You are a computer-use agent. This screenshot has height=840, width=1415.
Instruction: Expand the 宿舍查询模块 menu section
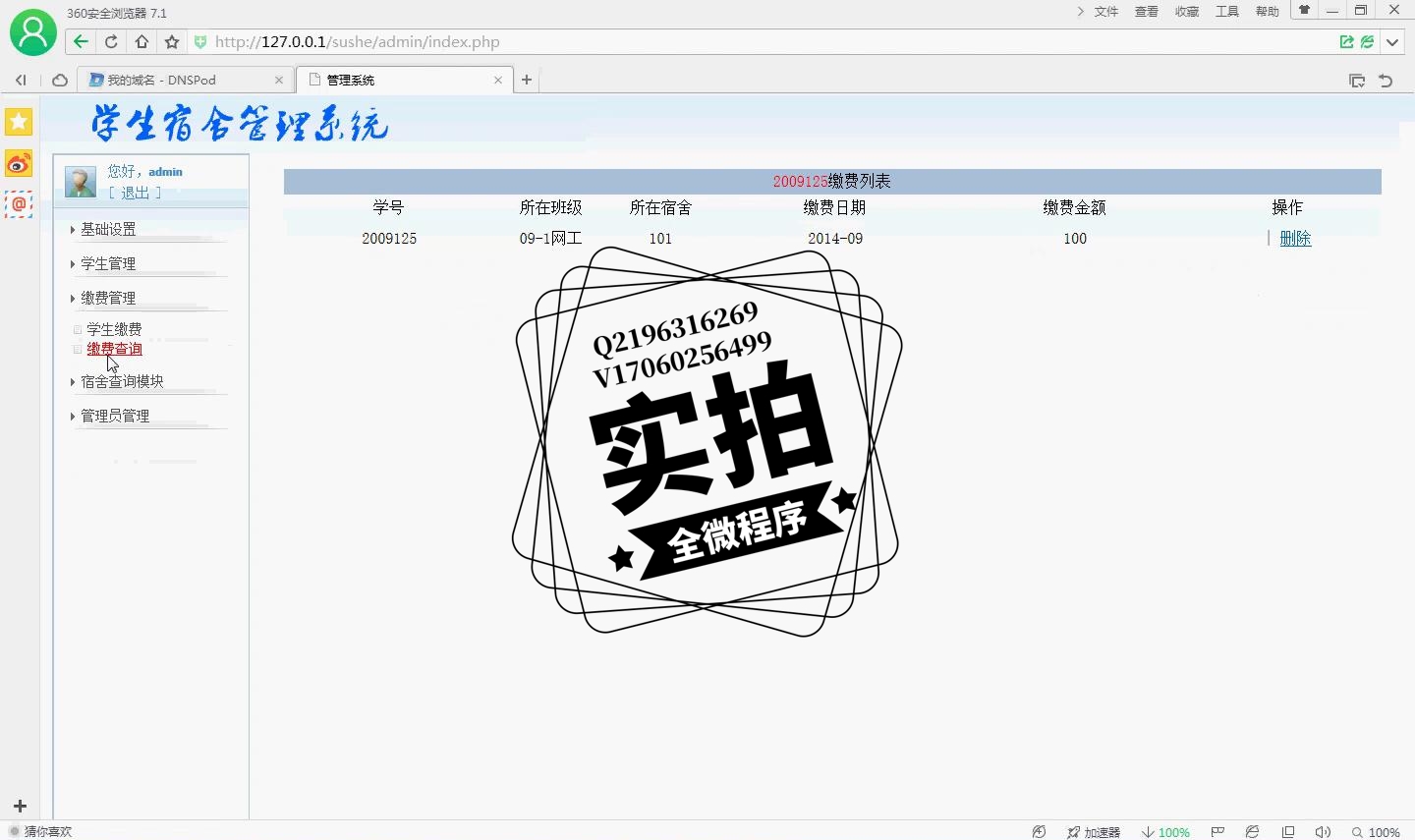tap(122, 381)
